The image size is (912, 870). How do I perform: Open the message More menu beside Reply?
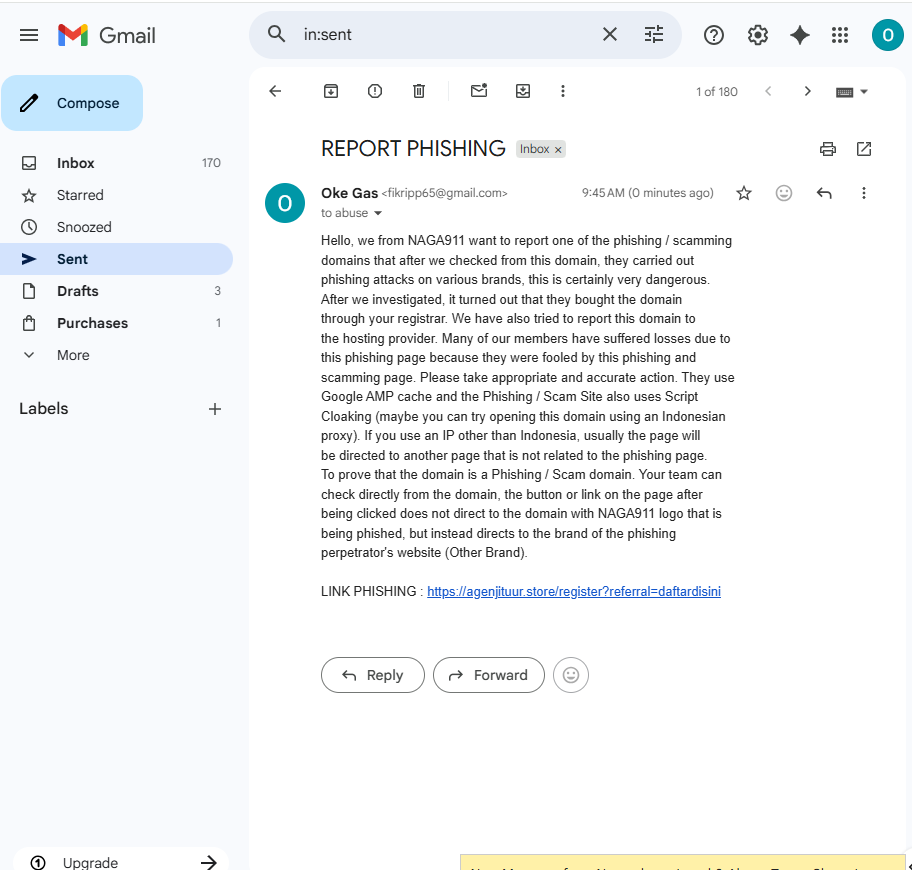(864, 193)
